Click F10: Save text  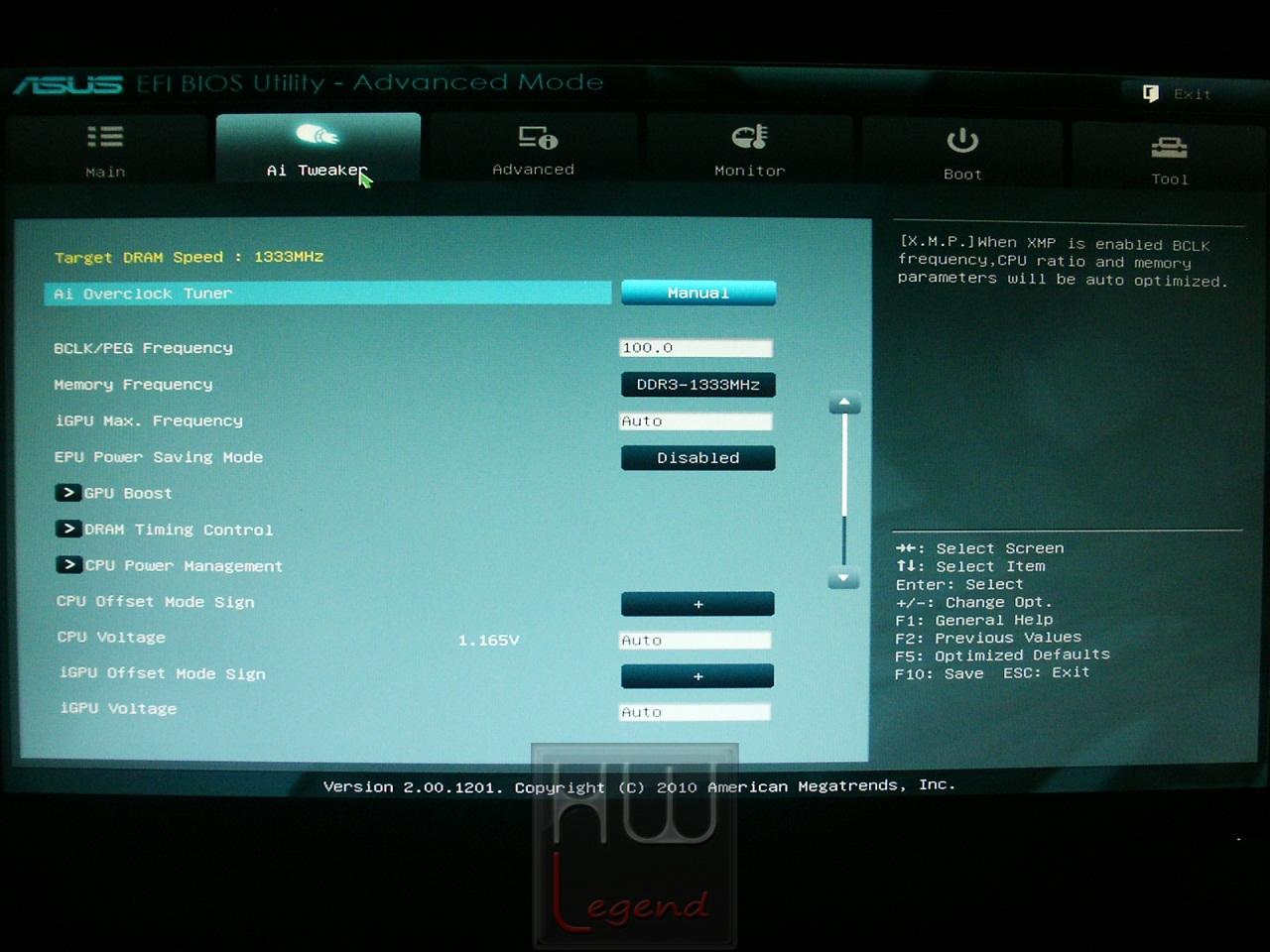[940, 673]
